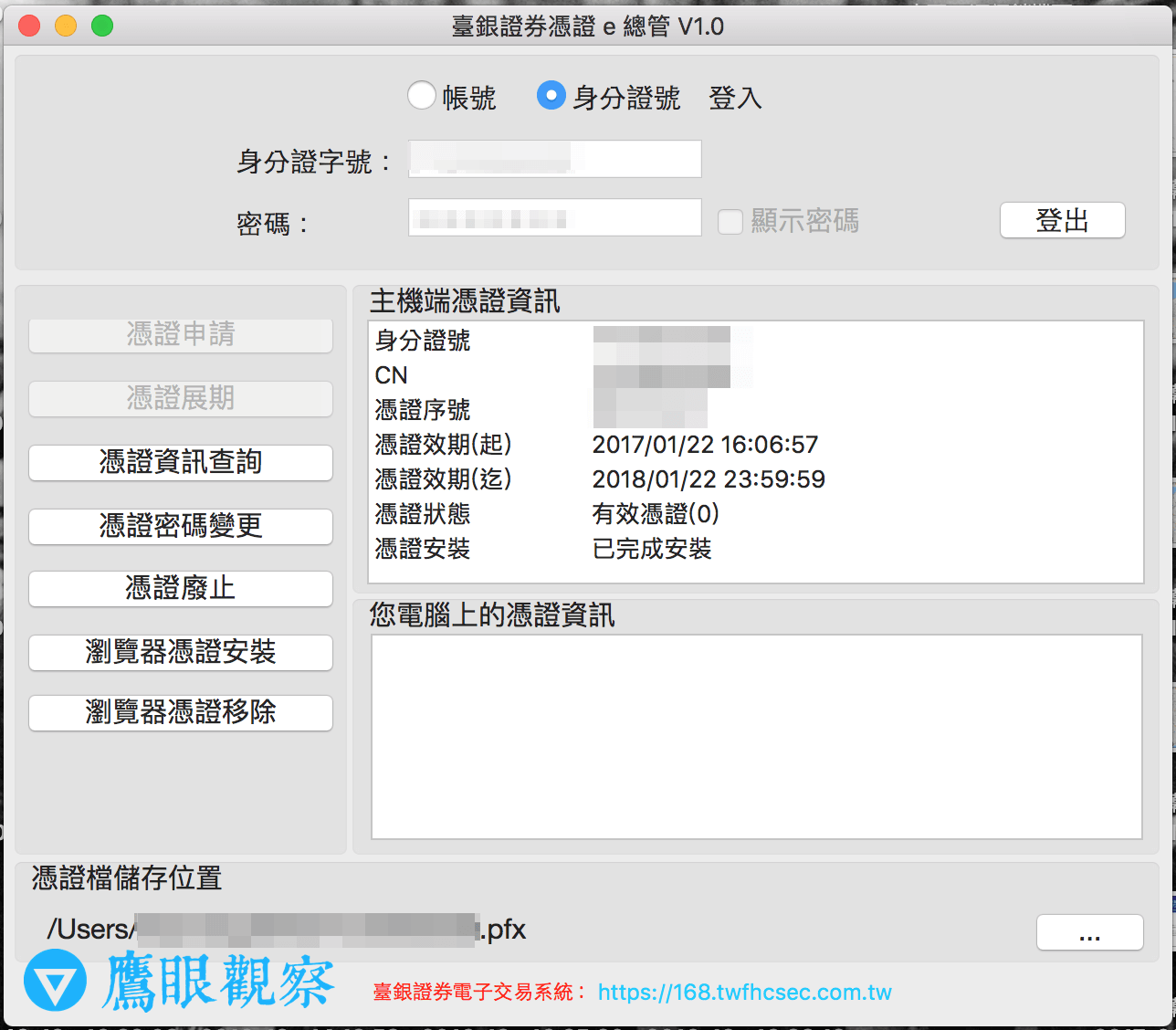Screen dimensions: 1176x1030
Task: Click the 憑證效期(迄) value 2018/01/22 23:59:59
Action: coord(709,479)
